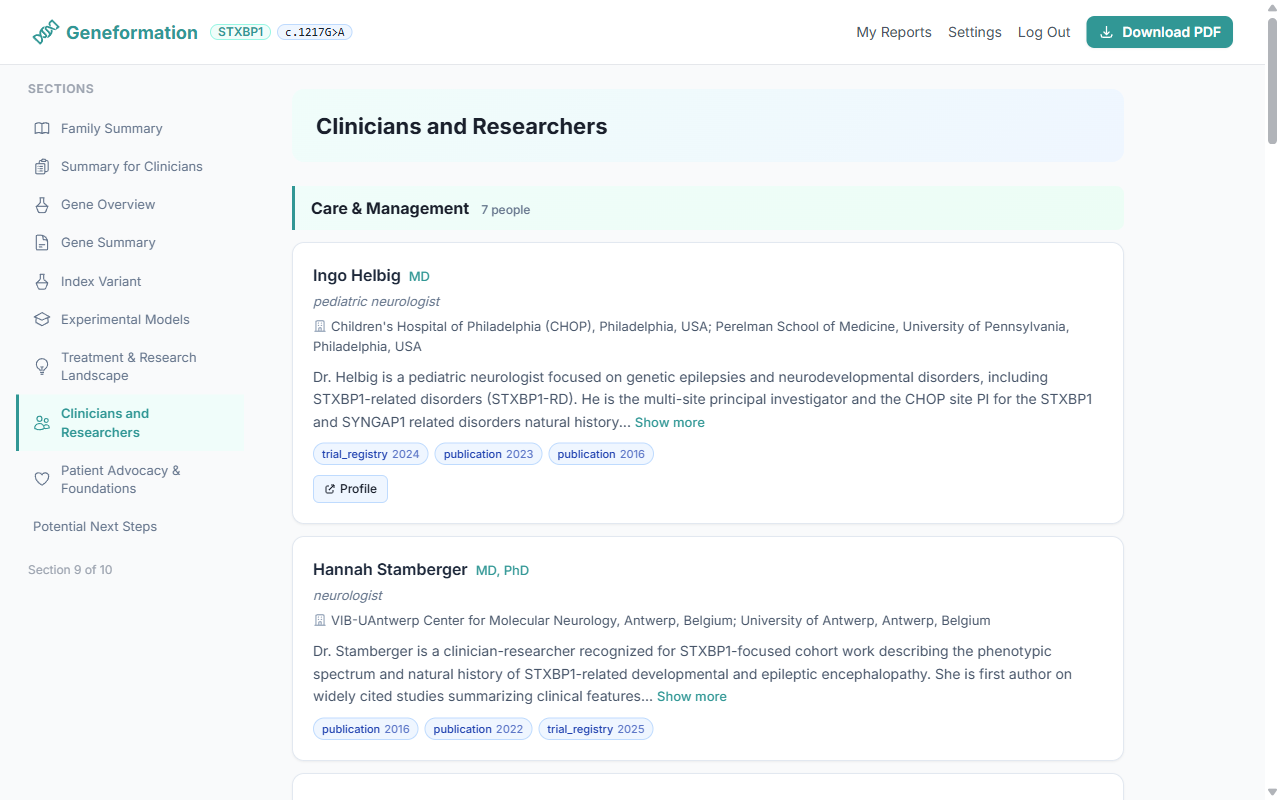Show more of Dr. Stamberger's description

[x=691, y=696]
